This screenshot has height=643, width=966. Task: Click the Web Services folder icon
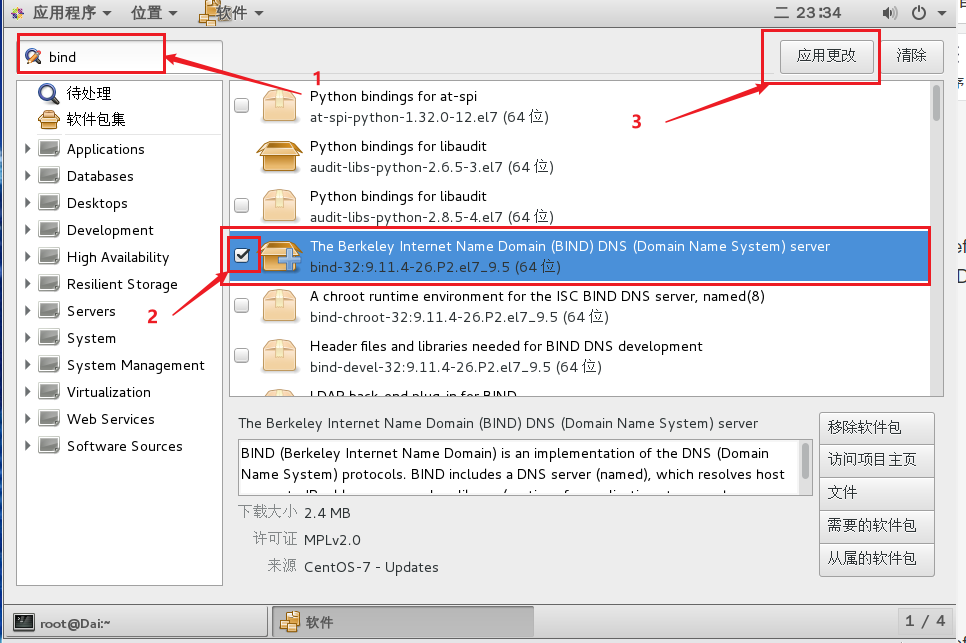49,419
